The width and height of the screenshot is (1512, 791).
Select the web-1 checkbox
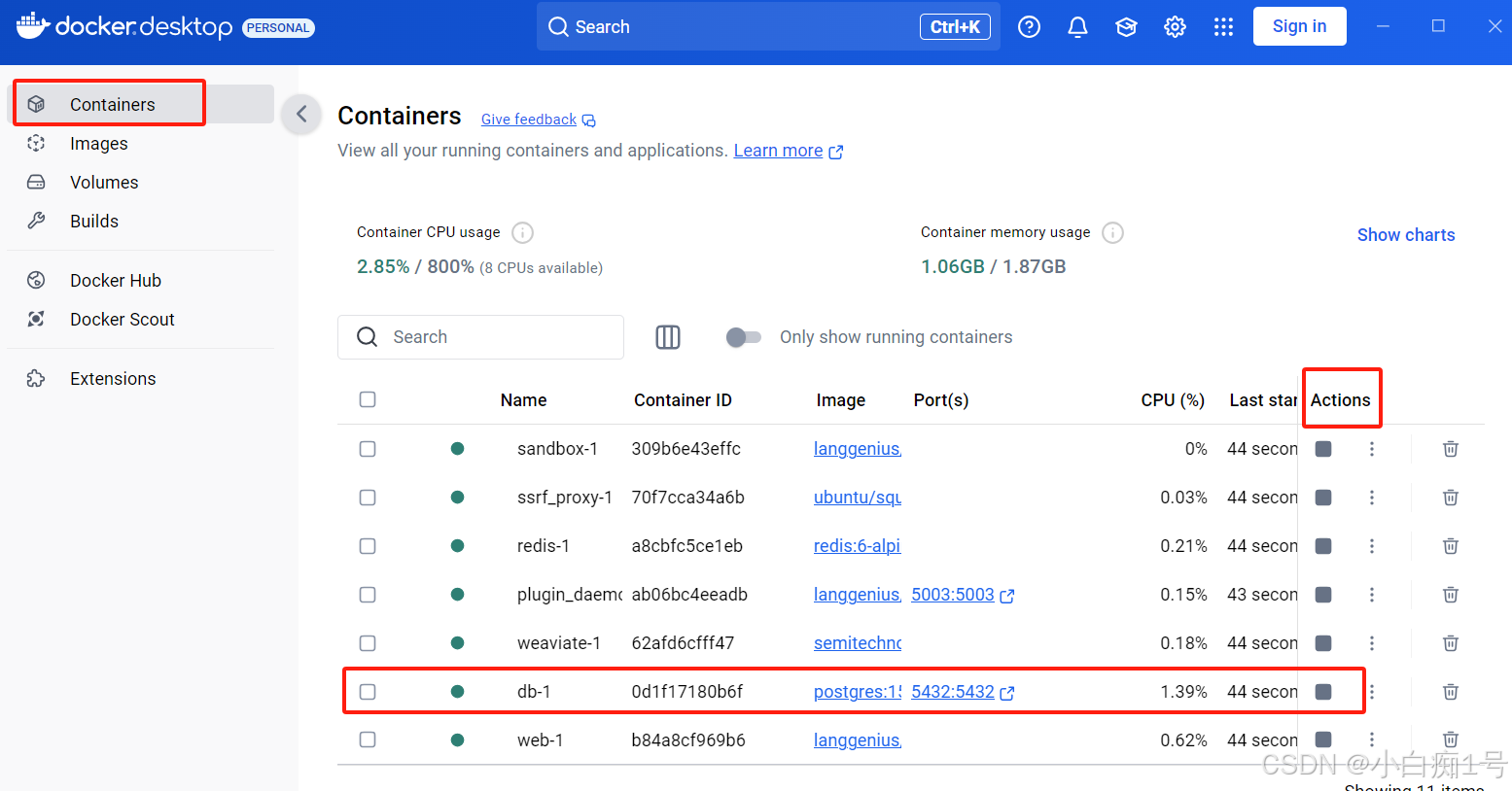click(368, 739)
